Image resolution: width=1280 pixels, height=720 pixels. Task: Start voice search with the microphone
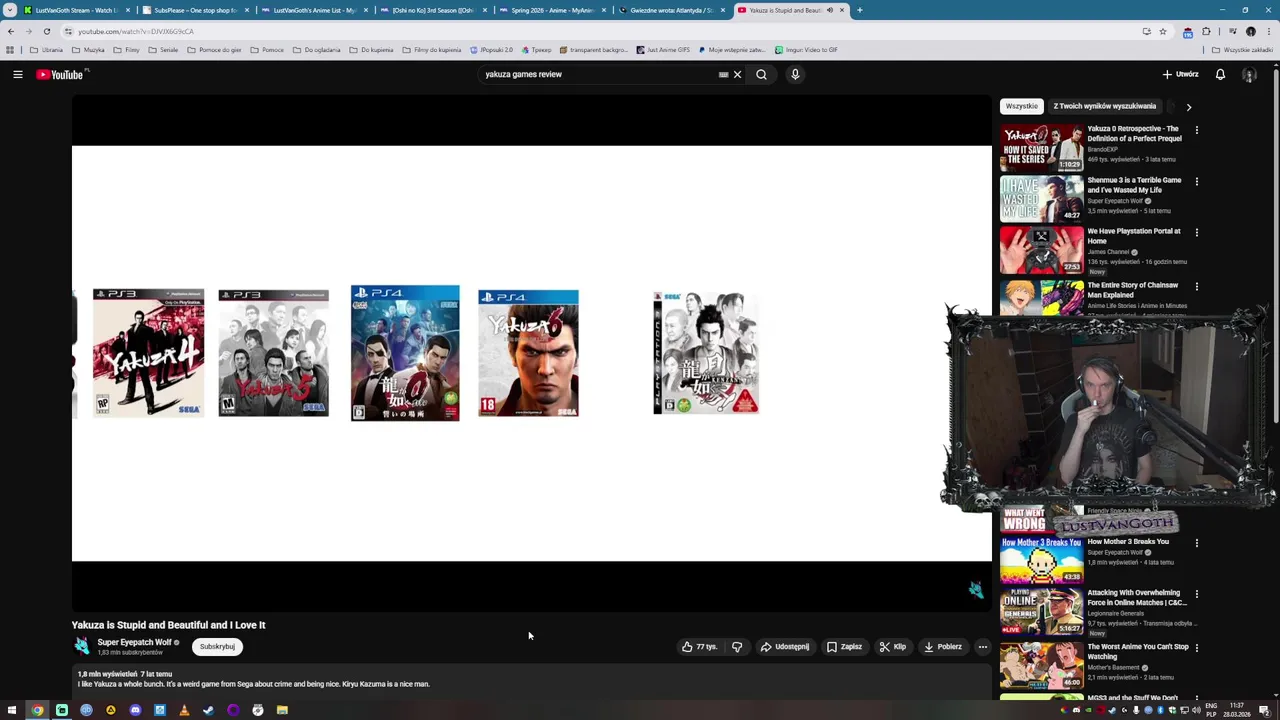[795, 74]
